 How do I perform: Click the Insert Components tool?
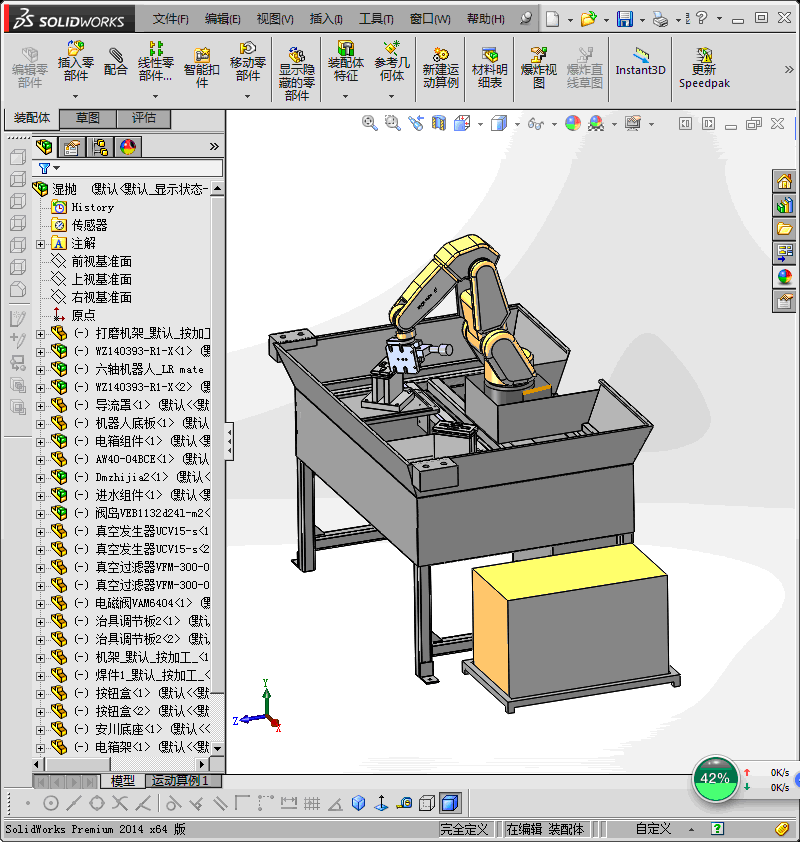click(76, 61)
